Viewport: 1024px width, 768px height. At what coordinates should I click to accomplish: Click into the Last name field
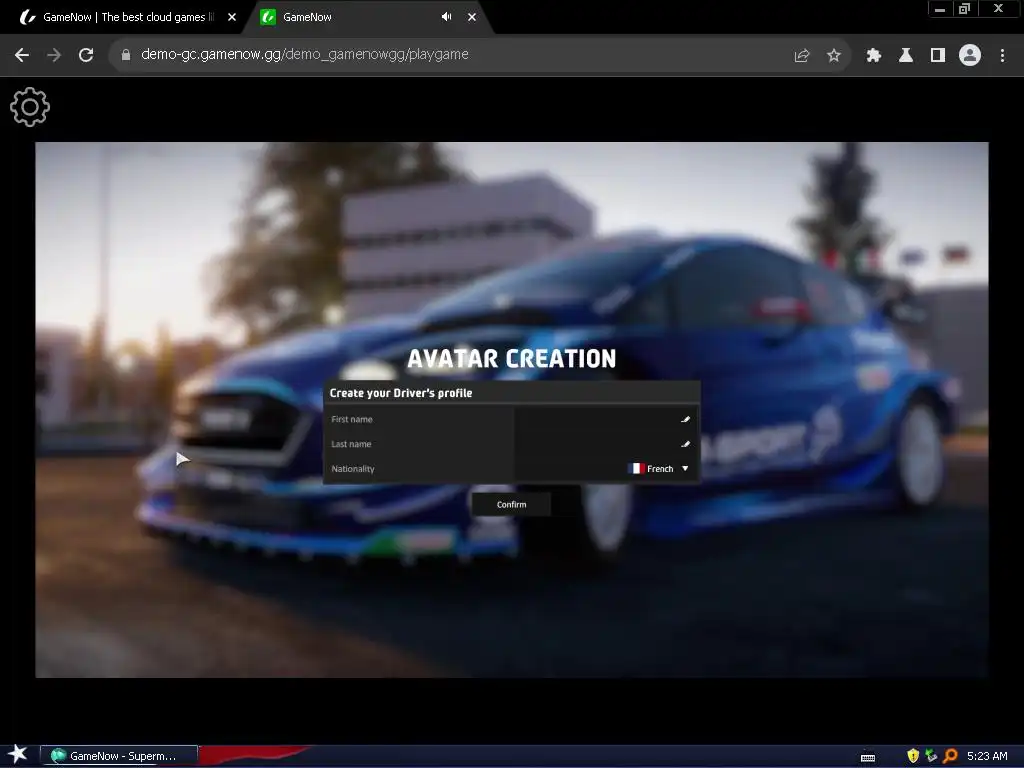pyautogui.click(x=606, y=444)
